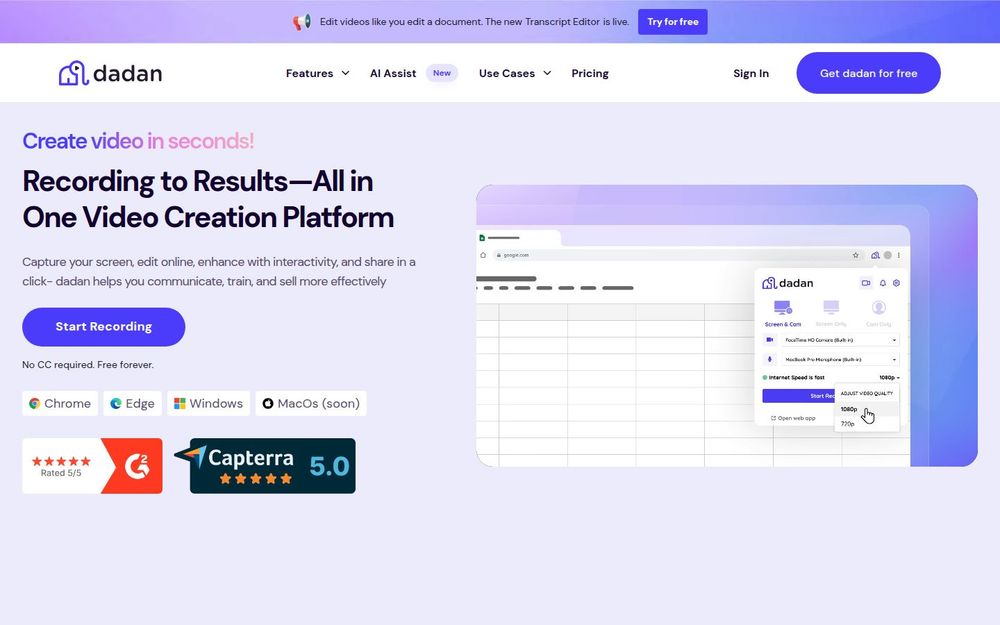Click the dadan logo in the header
This screenshot has height=625, width=1000.
[110, 73]
